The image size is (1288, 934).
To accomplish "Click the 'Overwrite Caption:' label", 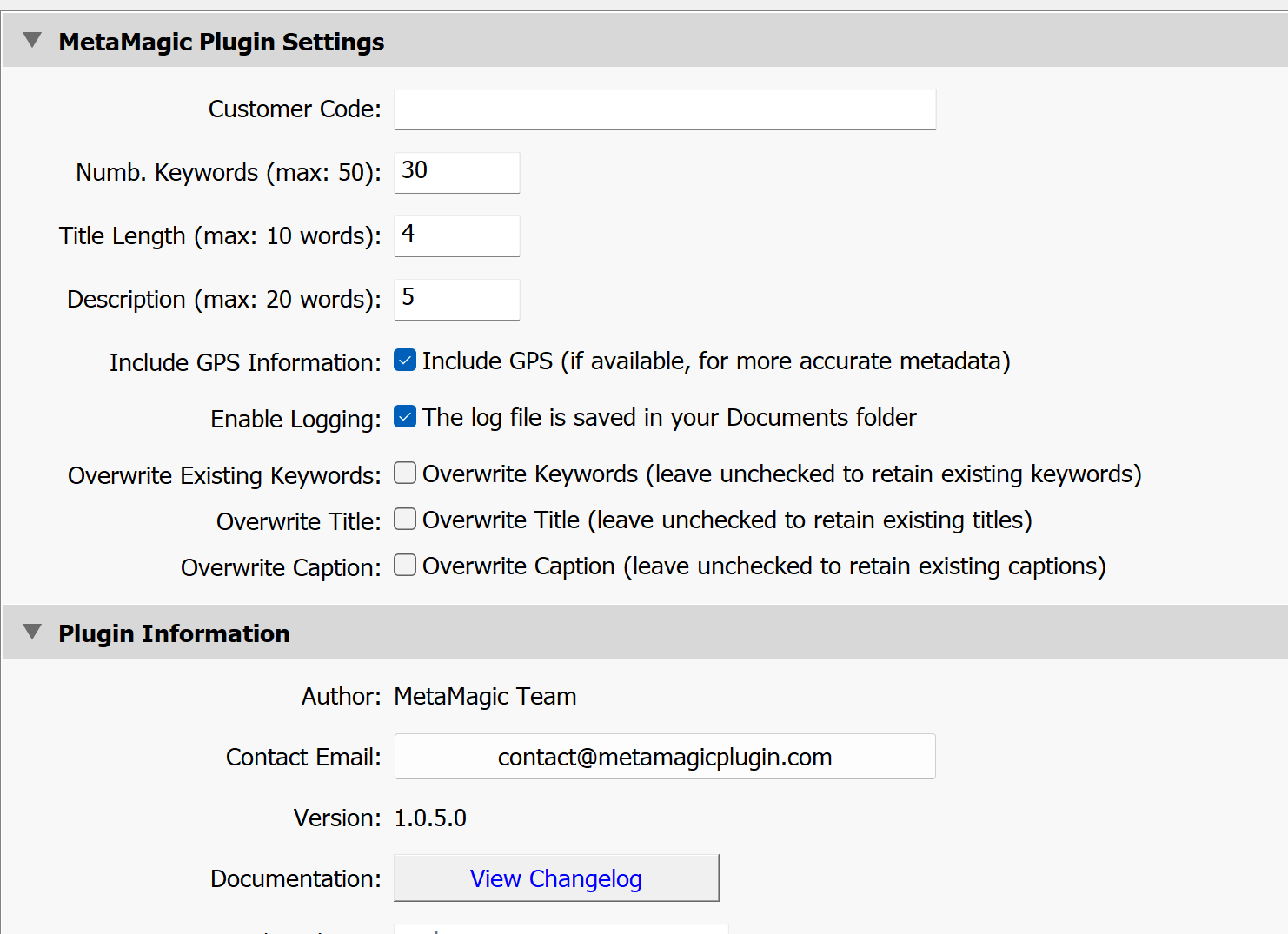I will tap(281, 568).
